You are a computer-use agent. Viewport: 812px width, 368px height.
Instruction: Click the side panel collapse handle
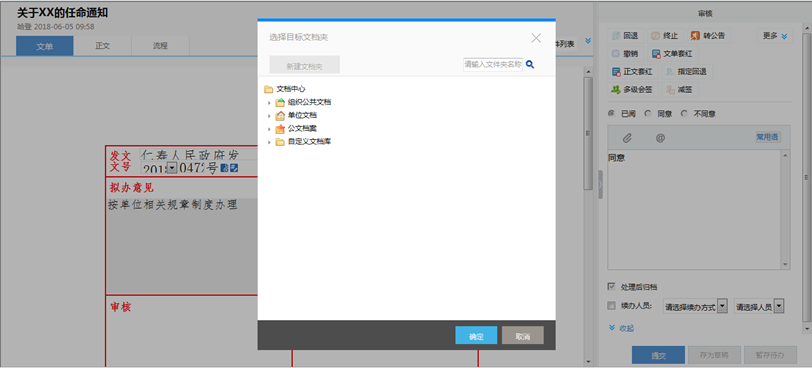600,184
